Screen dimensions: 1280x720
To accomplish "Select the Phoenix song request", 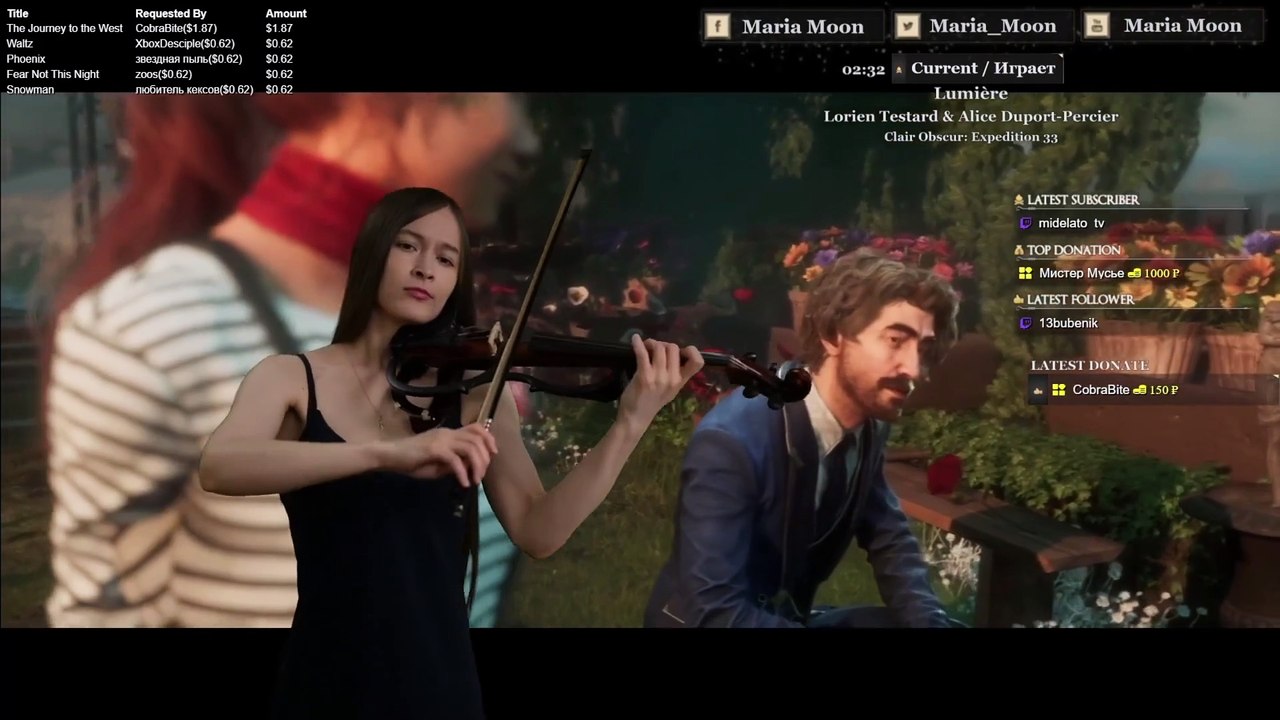I will [26, 59].
